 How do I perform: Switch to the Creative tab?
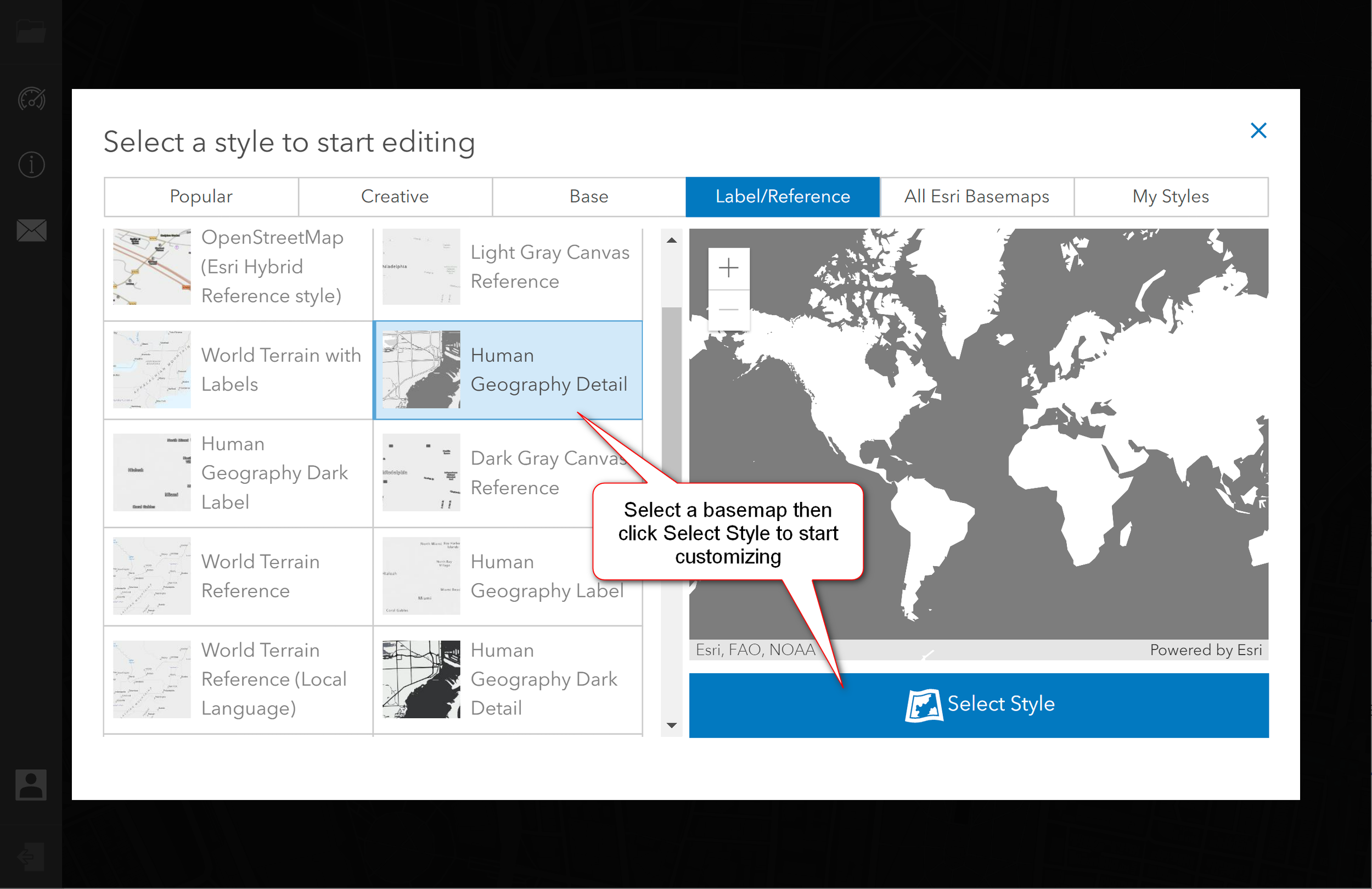coord(395,196)
